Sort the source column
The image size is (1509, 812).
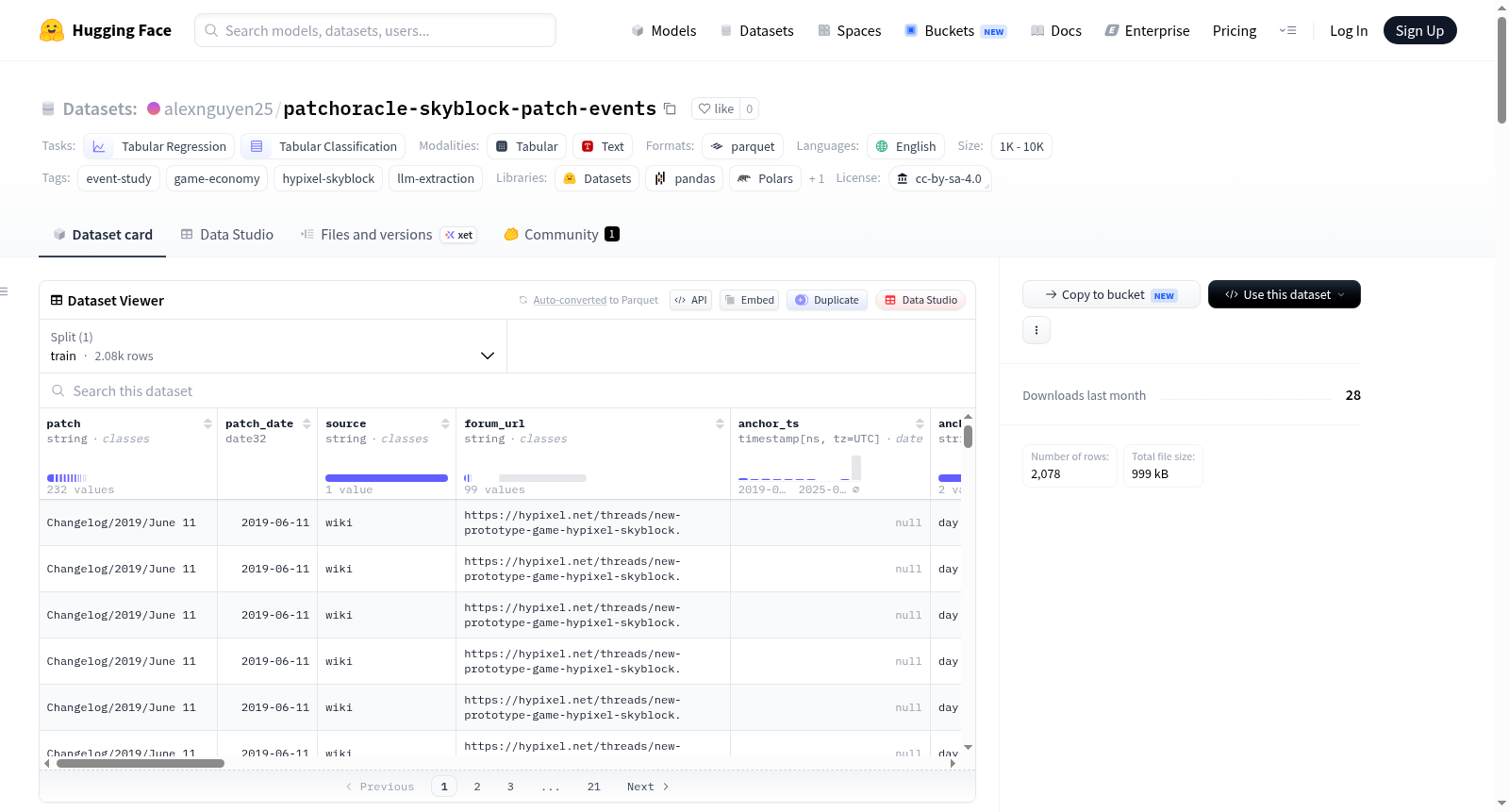[445, 423]
